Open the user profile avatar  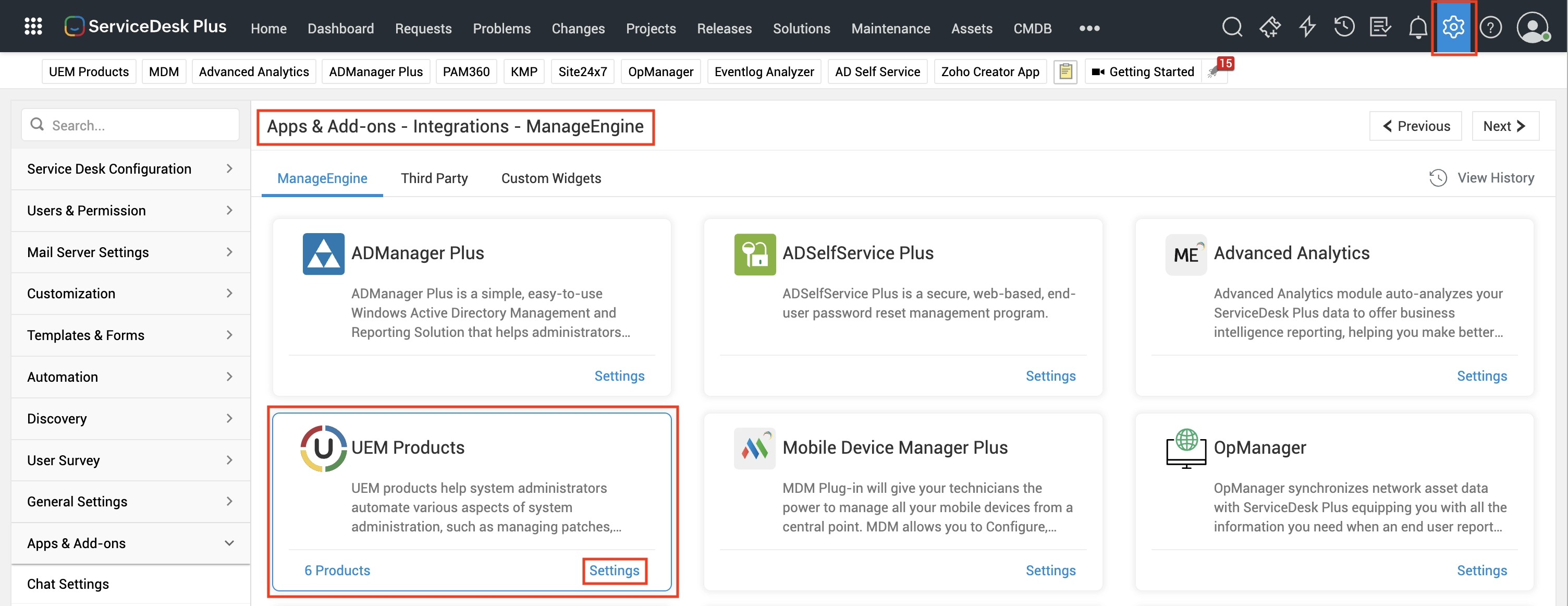[x=1532, y=28]
